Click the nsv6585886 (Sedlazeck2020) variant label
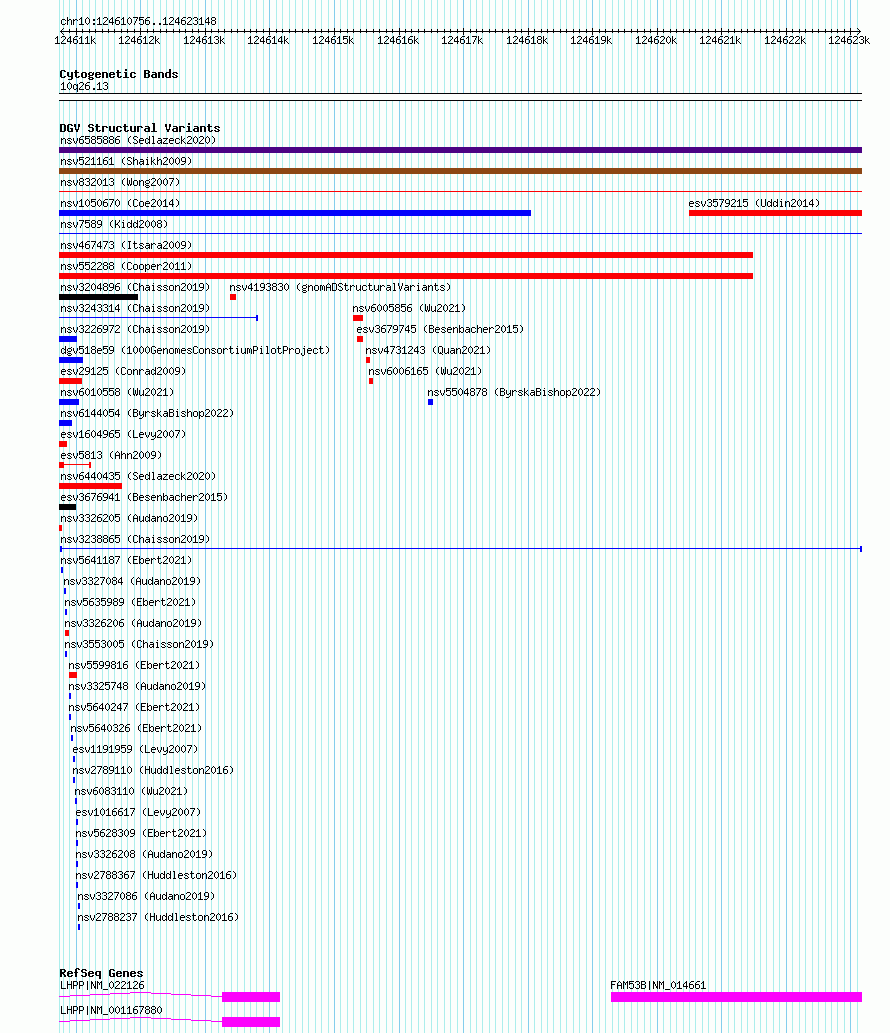This screenshot has width=890, height=1033. coord(138,140)
